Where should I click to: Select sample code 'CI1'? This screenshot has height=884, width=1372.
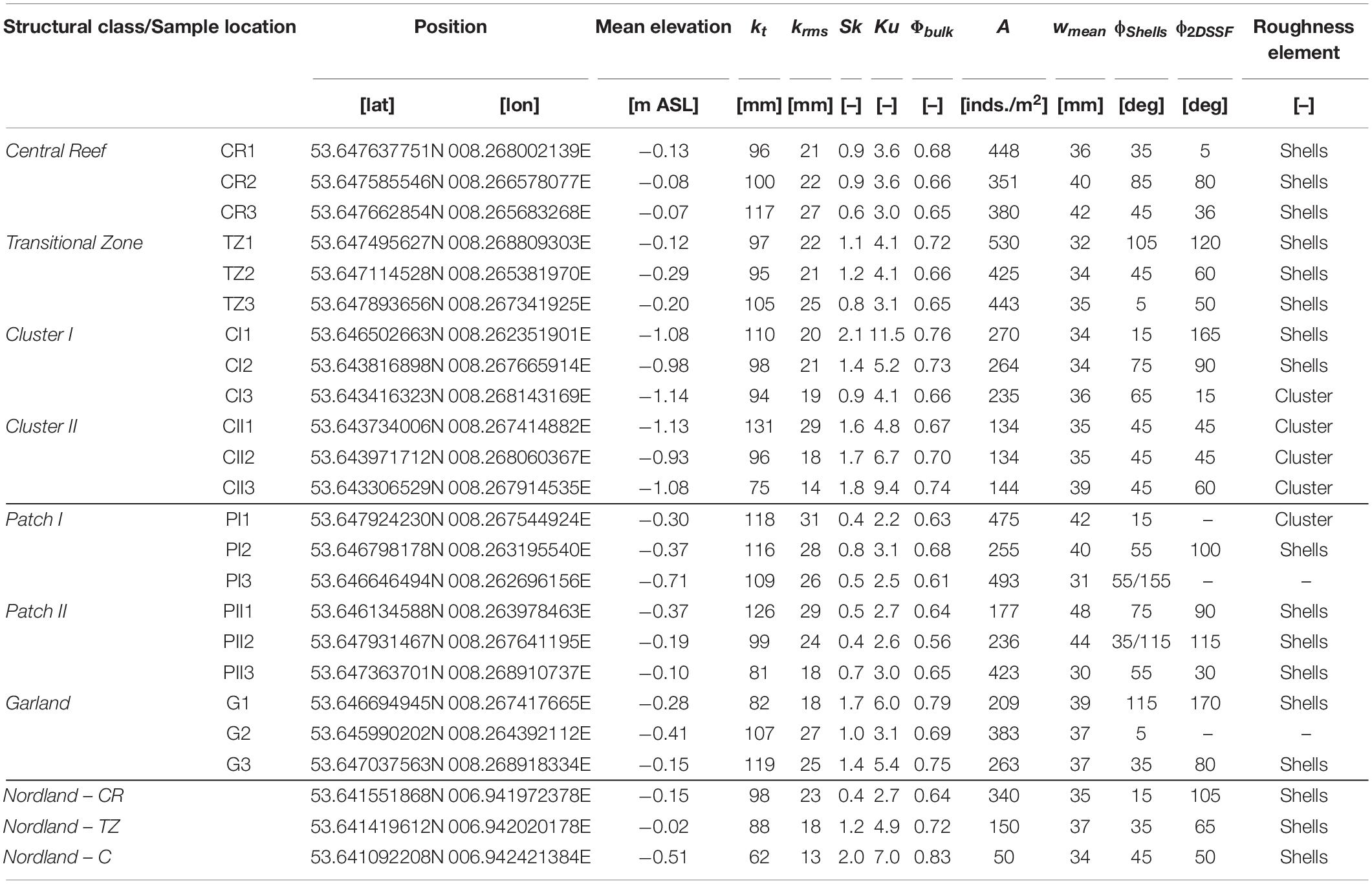point(238,335)
